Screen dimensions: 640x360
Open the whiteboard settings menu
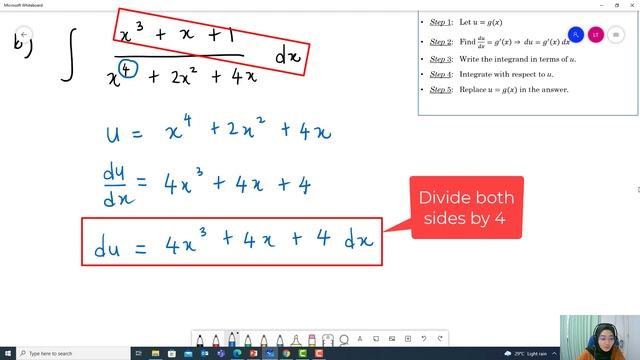pyautogui.click(x=616, y=35)
